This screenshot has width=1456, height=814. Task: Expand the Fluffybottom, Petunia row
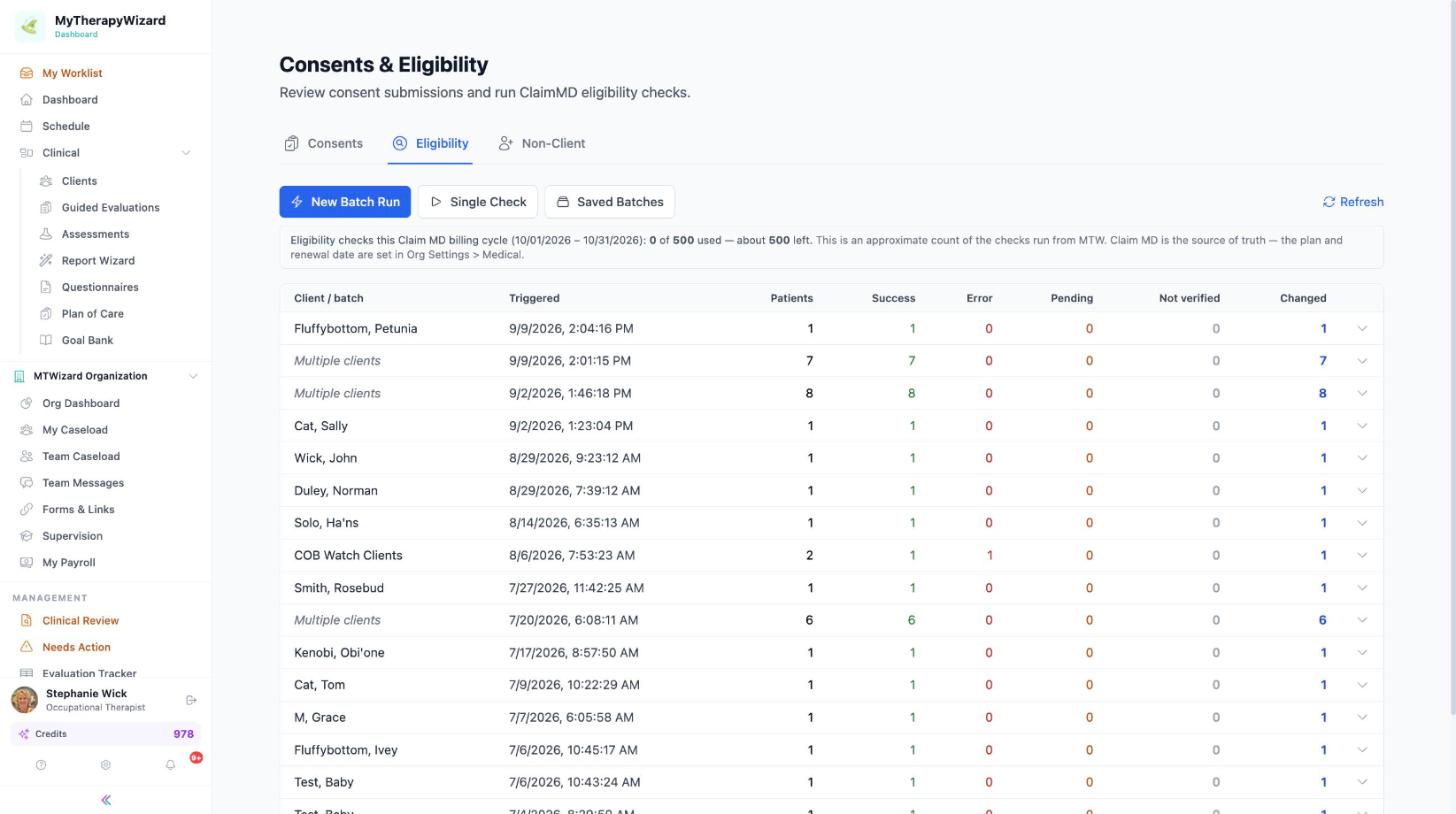pos(1362,329)
